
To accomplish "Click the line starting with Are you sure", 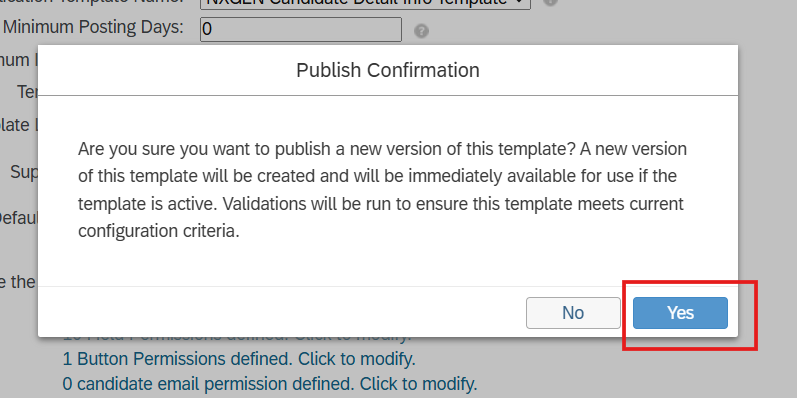I will [382, 149].
